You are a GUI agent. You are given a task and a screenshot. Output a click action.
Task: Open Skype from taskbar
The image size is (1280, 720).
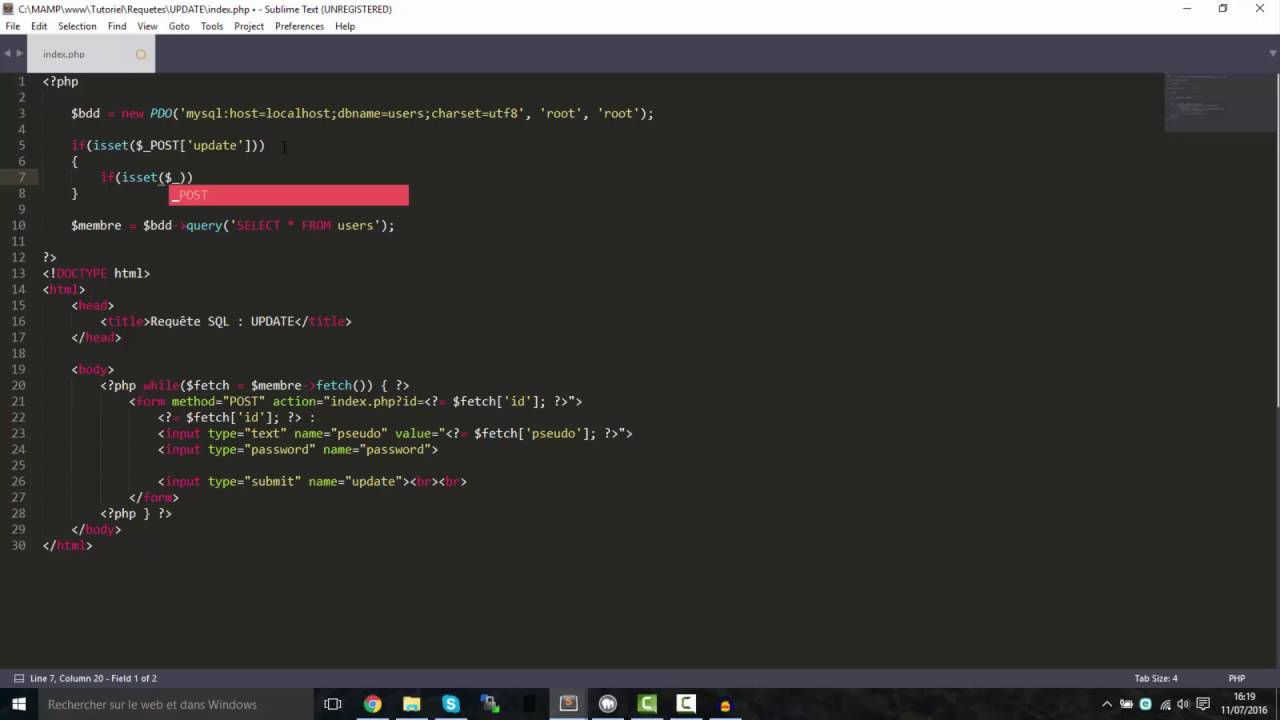point(450,704)
